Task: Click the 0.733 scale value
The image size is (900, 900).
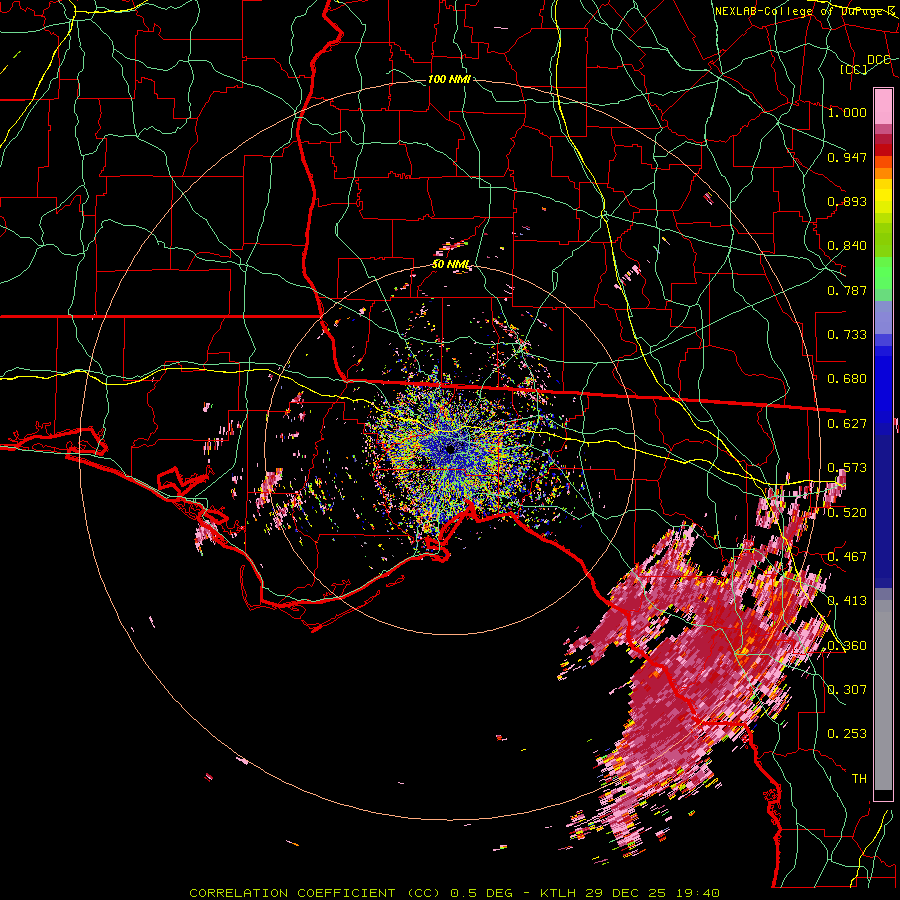Action: [x=847, y=335]
